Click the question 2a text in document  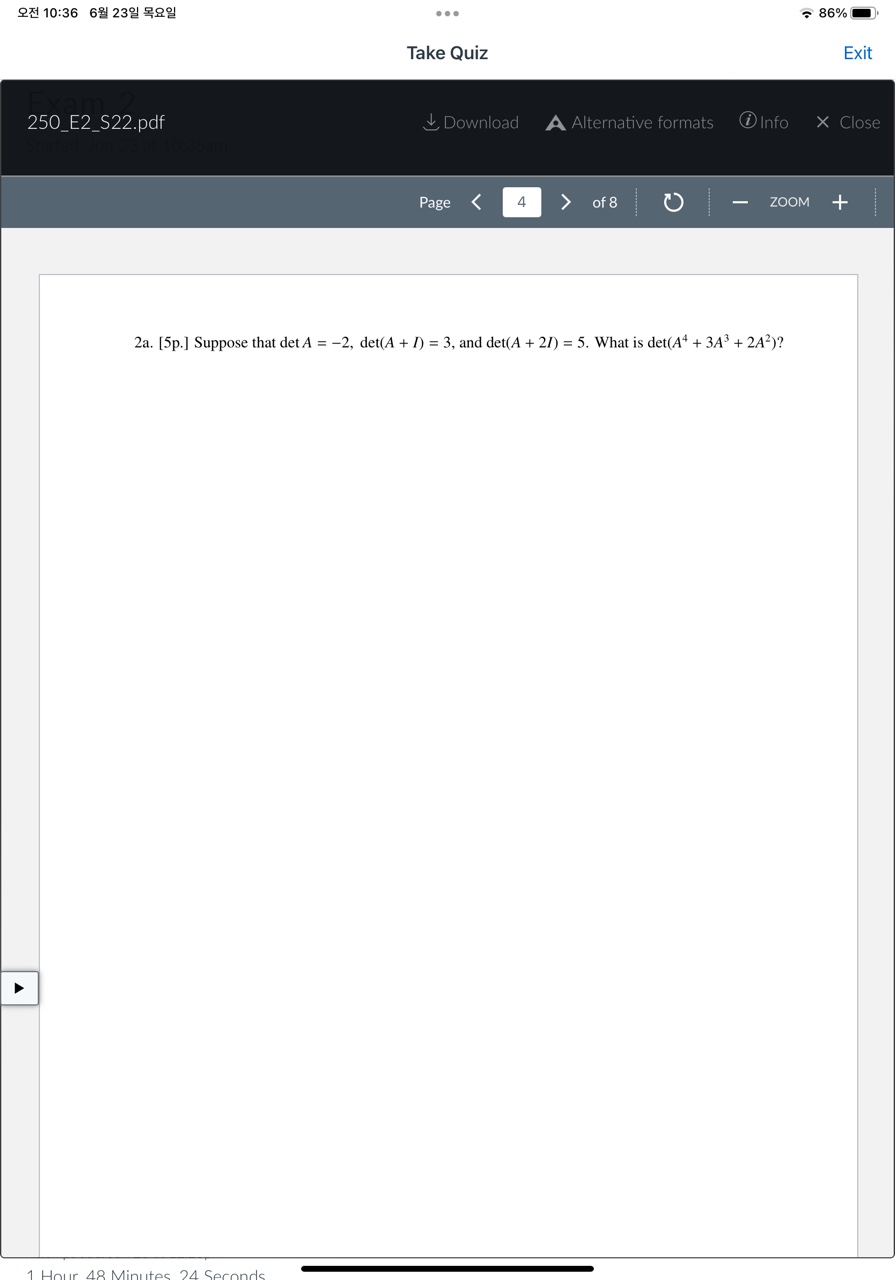coord(459,342)
